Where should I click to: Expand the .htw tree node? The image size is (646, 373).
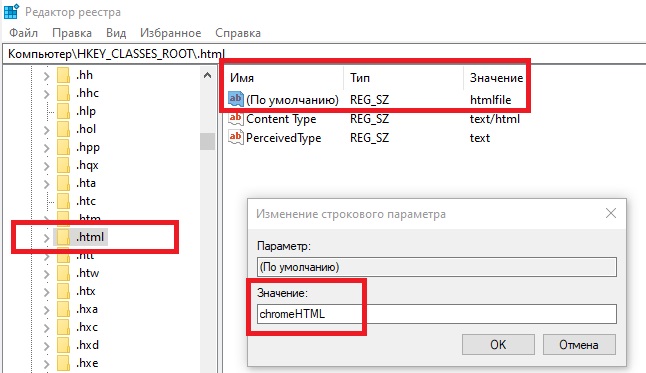pyautogui.click(x=46, y=274)
